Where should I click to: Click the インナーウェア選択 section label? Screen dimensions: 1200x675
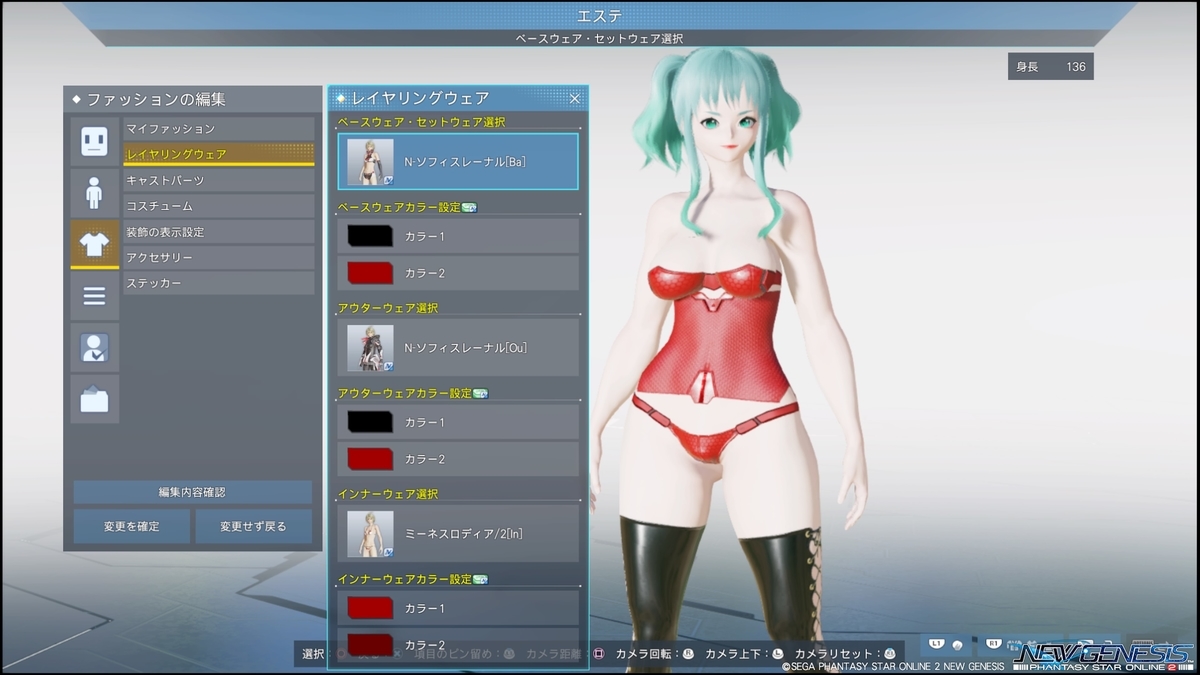[x=388, y=494]
